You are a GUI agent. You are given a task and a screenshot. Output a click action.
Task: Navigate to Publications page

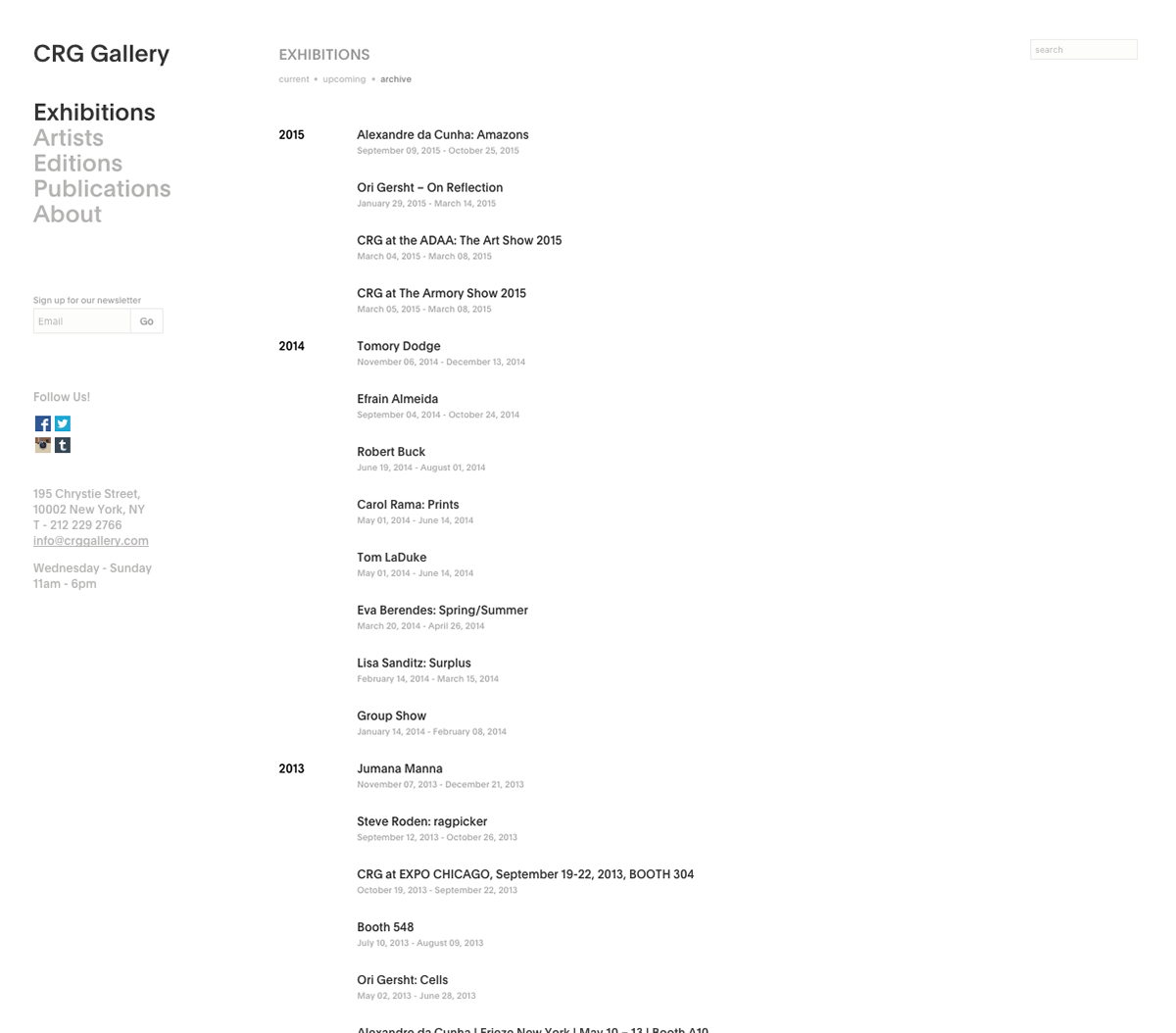[x=102, y=189]
